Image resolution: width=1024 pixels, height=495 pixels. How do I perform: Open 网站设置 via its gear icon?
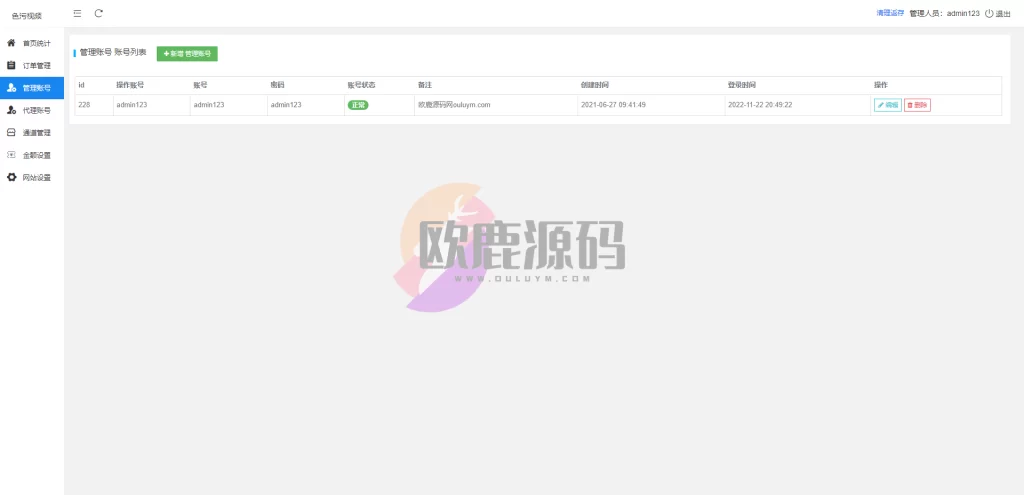pos(11,177)
